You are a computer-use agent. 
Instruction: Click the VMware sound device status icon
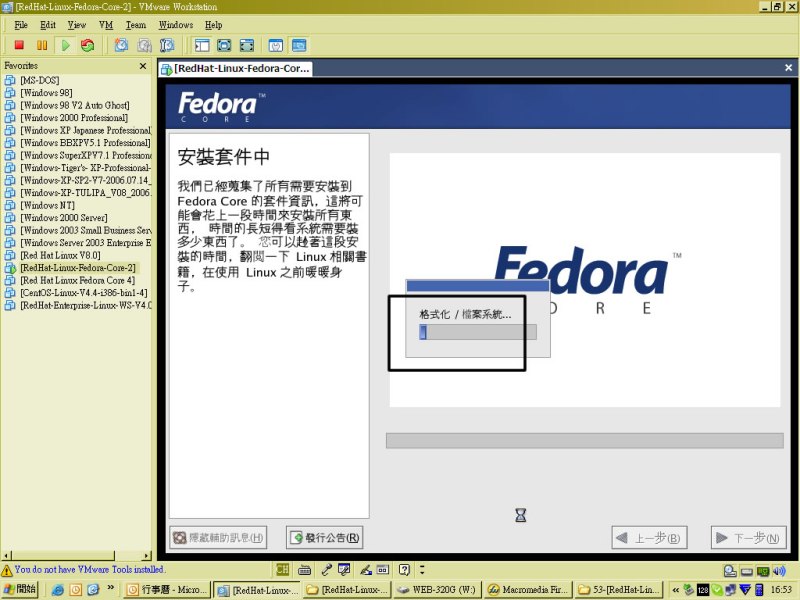(780, 571)
